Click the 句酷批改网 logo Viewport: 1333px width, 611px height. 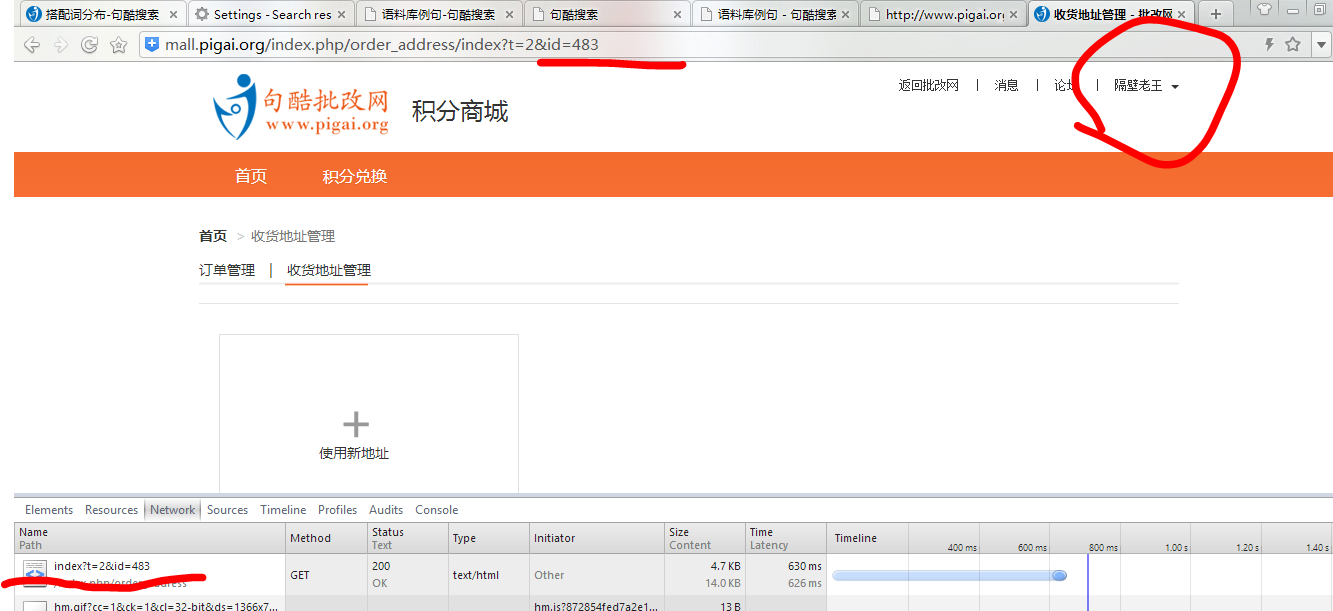click(300, 107)
